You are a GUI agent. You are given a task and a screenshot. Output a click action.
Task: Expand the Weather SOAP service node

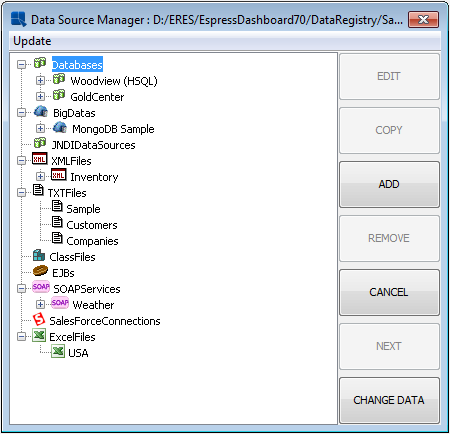tap(40, 304)
